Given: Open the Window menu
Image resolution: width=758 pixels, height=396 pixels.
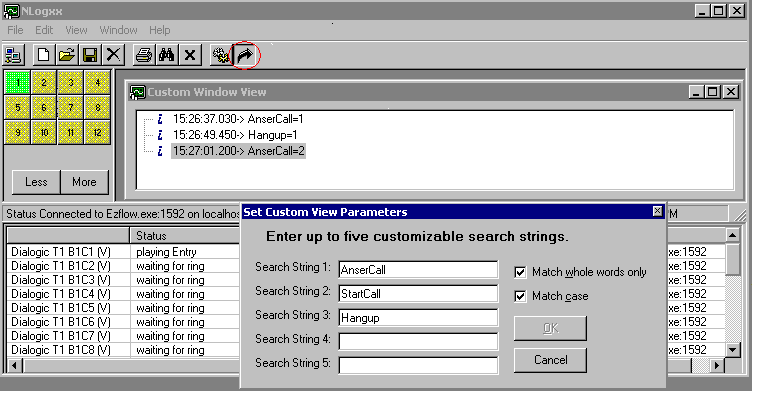Looking at the screenshot, I should (118, 30).
